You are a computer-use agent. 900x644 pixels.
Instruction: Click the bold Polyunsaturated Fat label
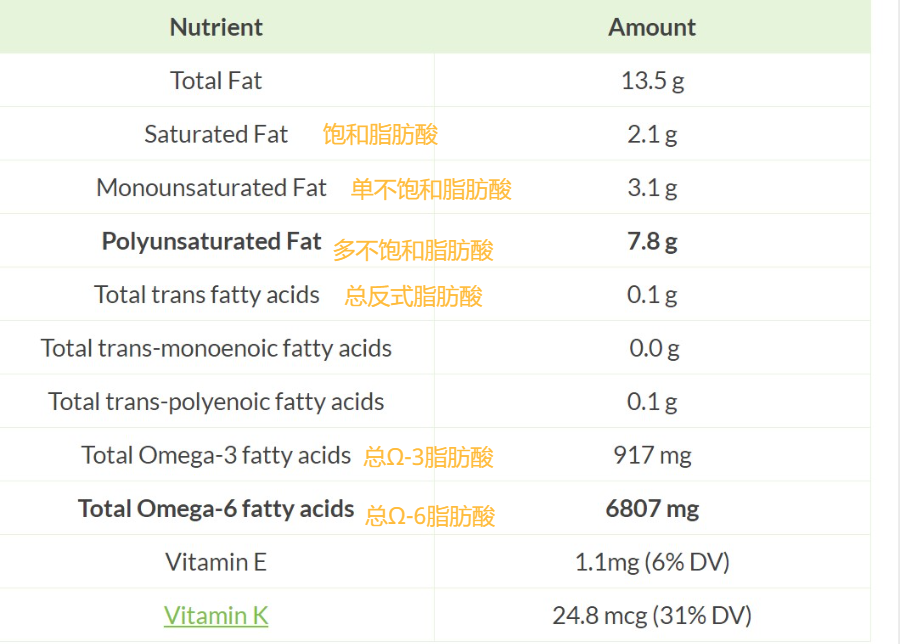pos(211,242)
